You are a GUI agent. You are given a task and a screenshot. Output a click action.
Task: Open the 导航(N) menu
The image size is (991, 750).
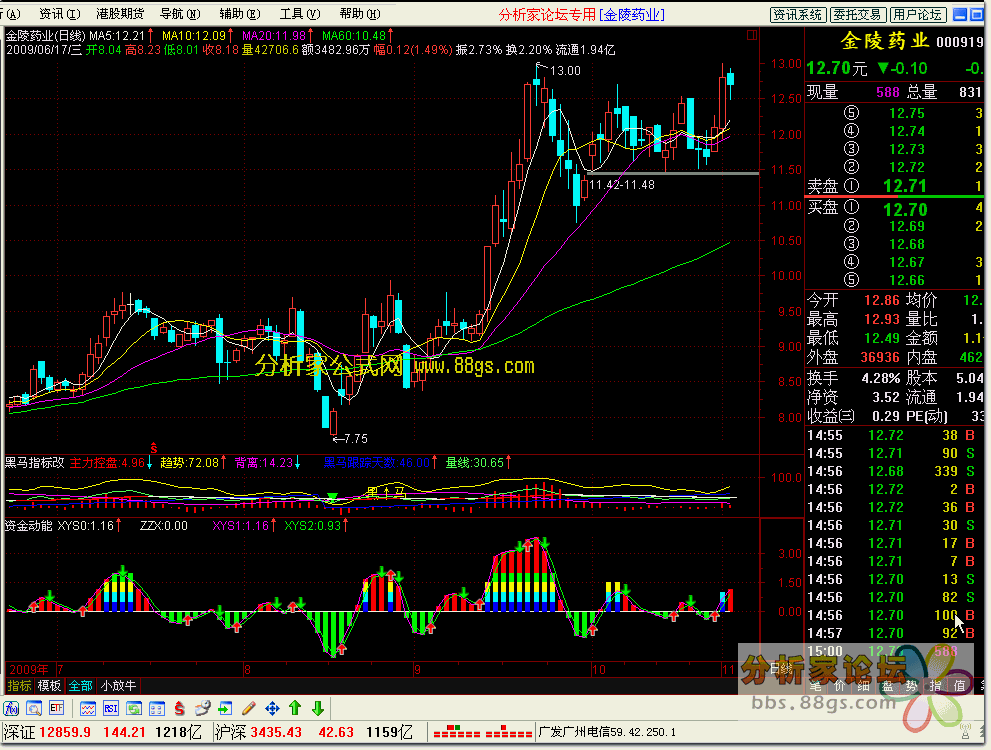(x=180, y=13)
